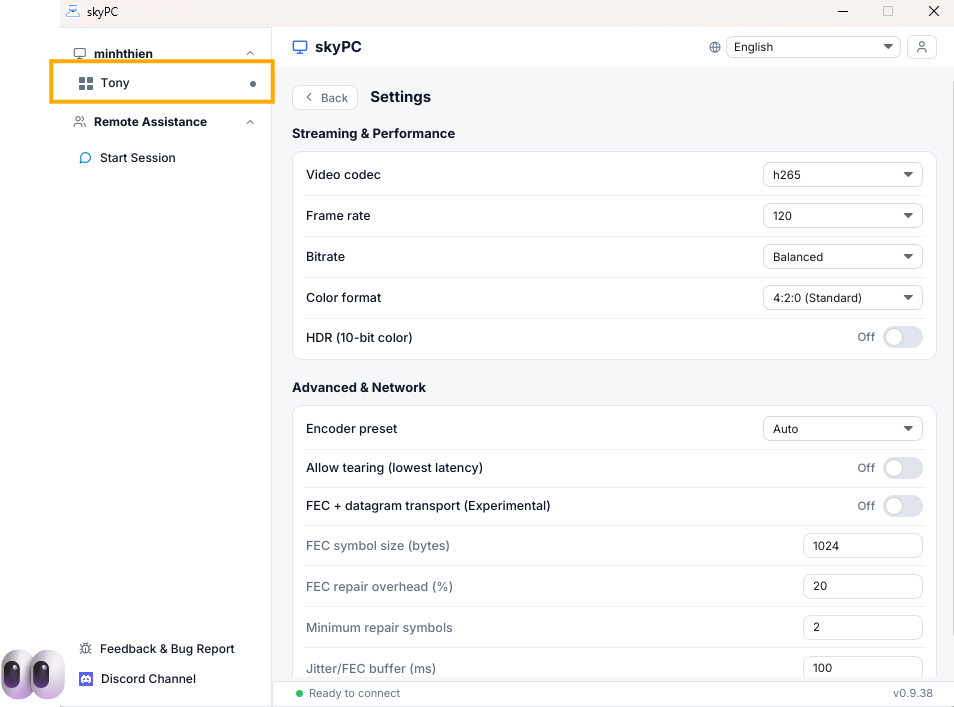Go back using the Back button

pyautogui.click(x=325, y=97)
